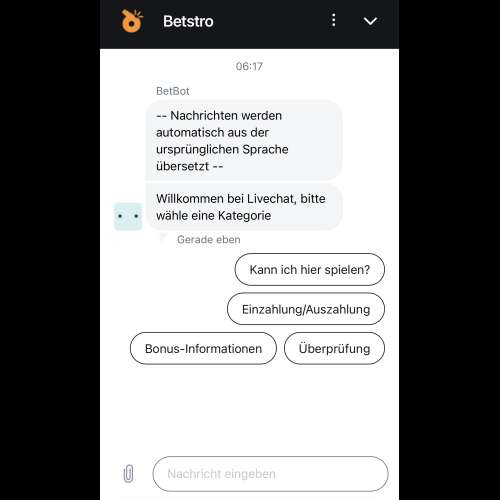500x500 pixels.
Task: Click the 'Gerade eben' timestamp label
Action: pos(209,239)
